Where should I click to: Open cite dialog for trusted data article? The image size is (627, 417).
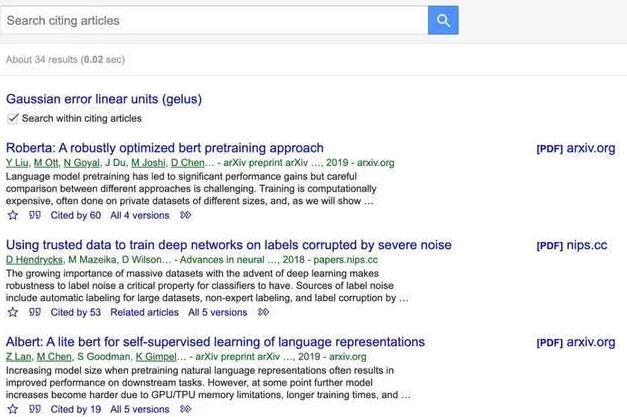35,312
